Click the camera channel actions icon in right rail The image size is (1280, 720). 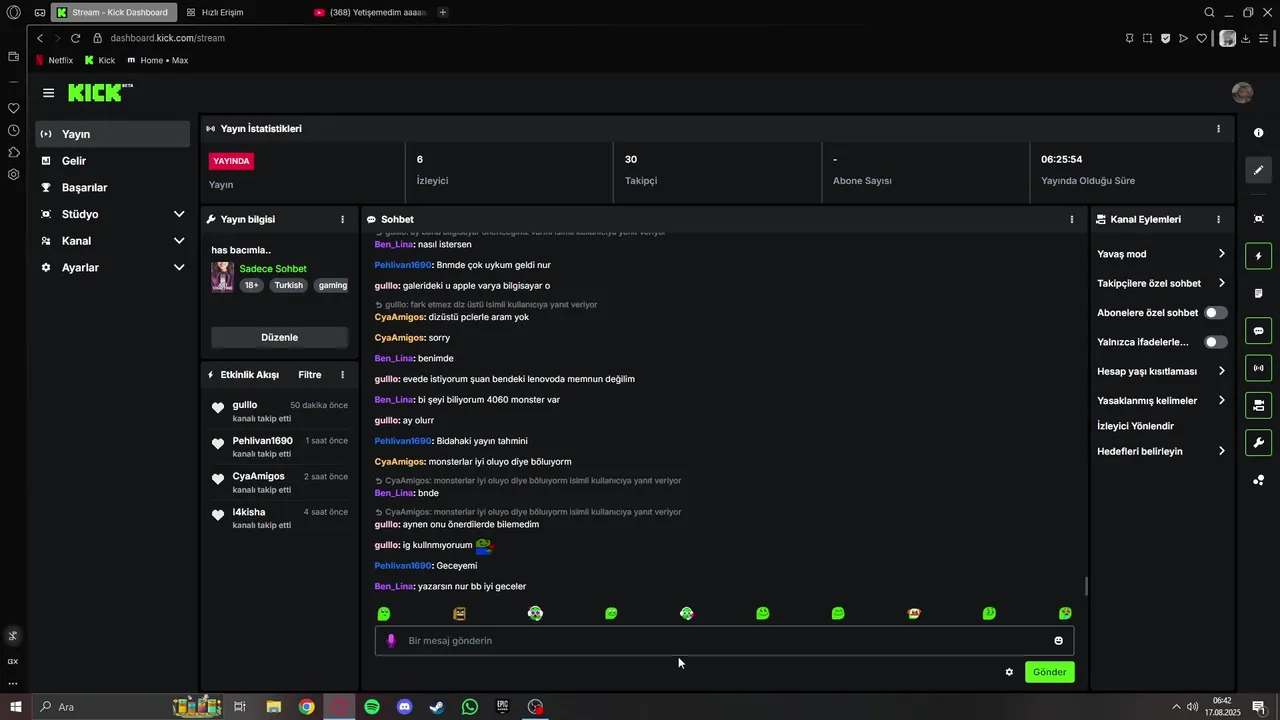point(1258,405)
